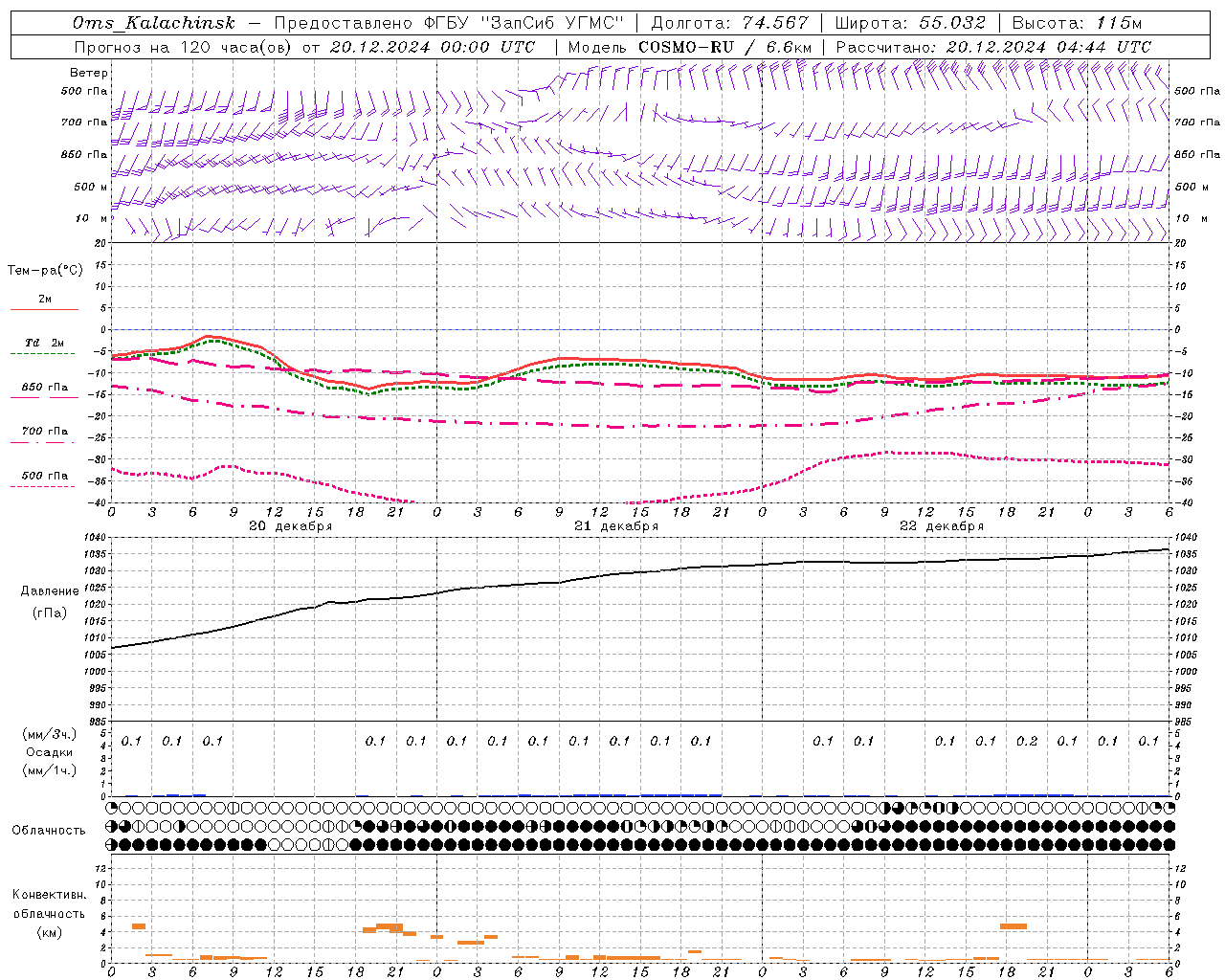Click the 'Осадки' precipitation panel label
Image resolution: width=1225 pixels, height=980 pixels.
pyautogui.click(x=50, y=752)
